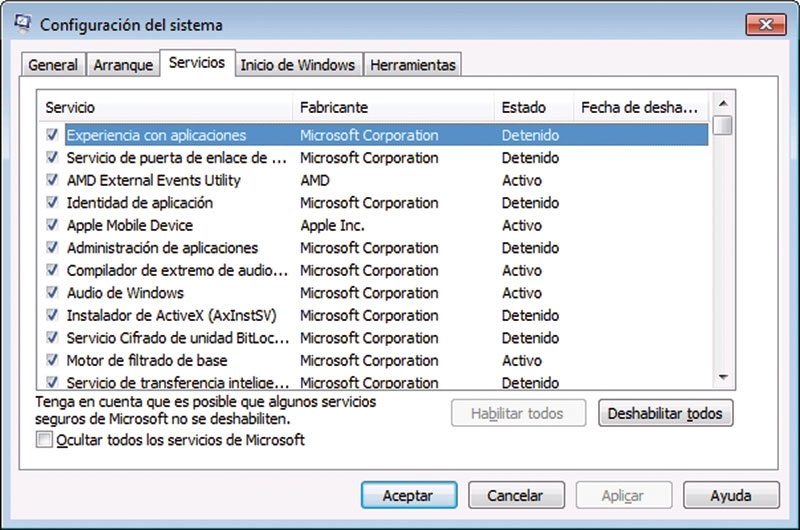Toggle Motor de filtrado de base checkbox

click(52, 360)
